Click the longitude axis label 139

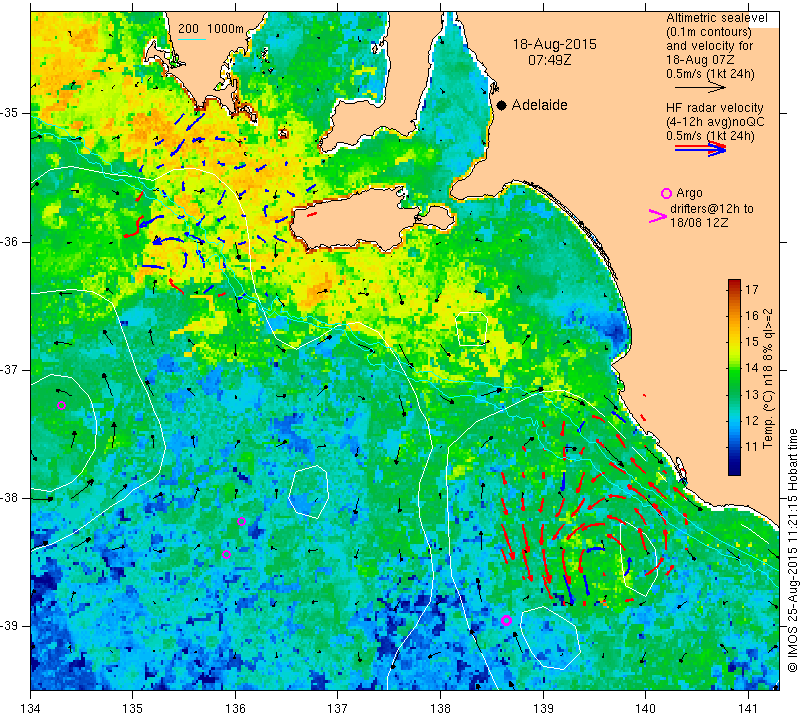click(x=543, y=708)
